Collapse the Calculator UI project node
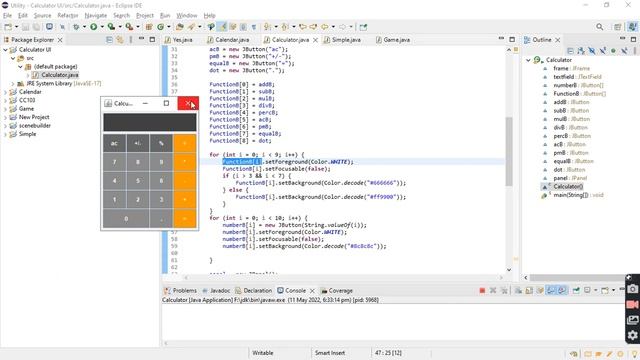The image size is (640, 360). click(5, 50)
